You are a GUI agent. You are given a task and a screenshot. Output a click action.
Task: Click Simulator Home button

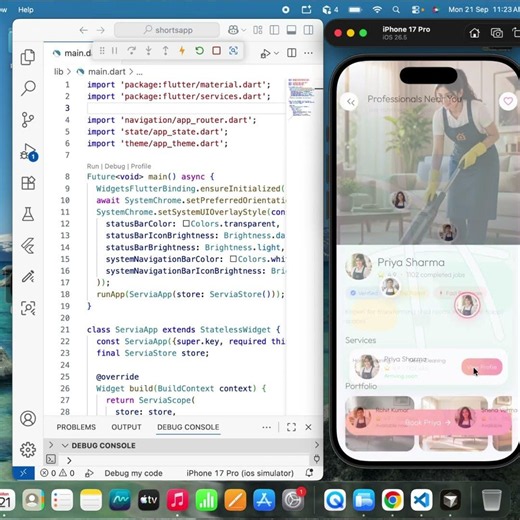click(474, 33)
